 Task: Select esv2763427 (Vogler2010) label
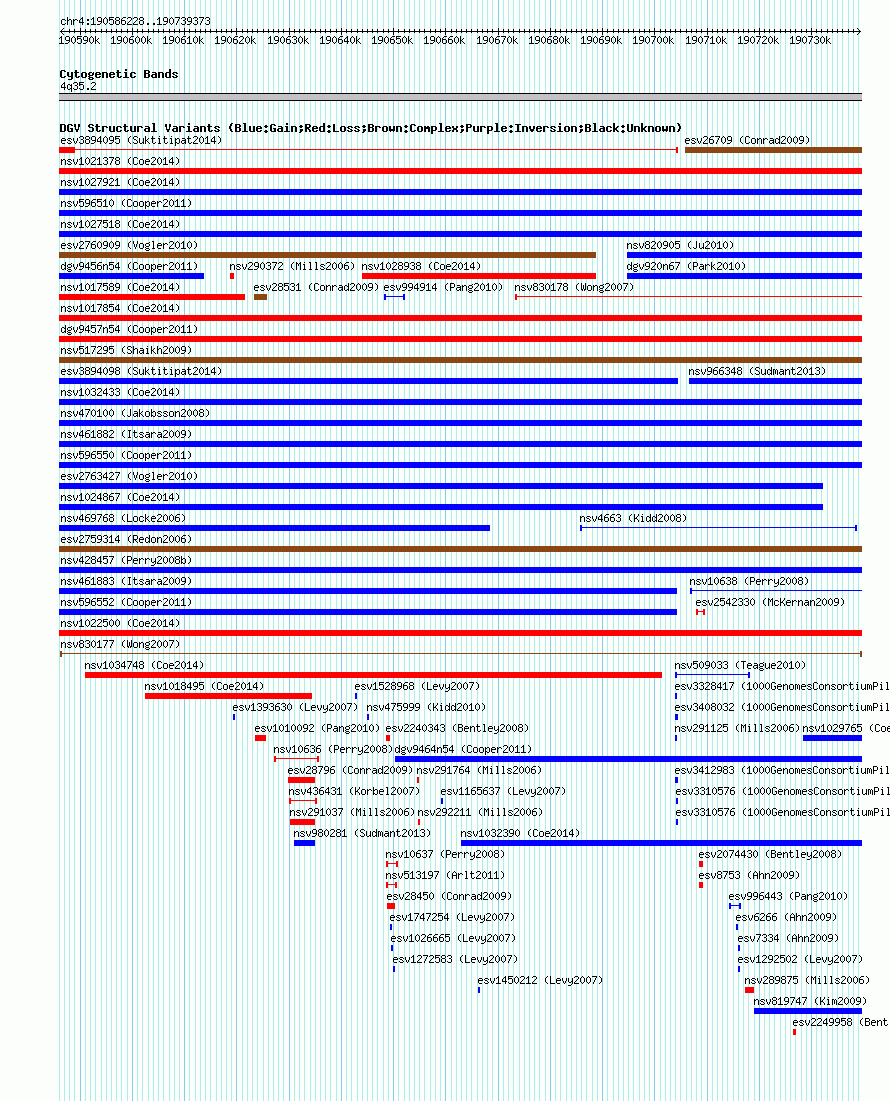pos(129,477)
